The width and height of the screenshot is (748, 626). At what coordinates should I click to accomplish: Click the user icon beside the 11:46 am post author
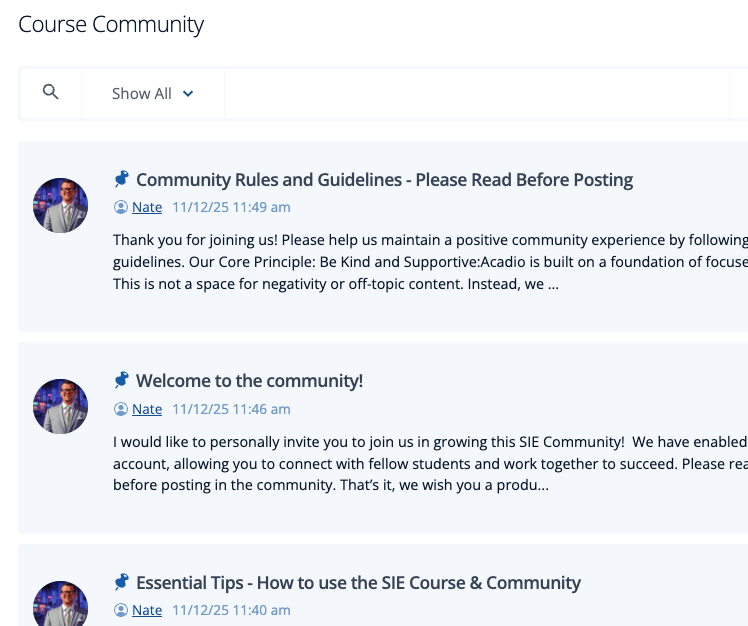click(x=121, y=409)
